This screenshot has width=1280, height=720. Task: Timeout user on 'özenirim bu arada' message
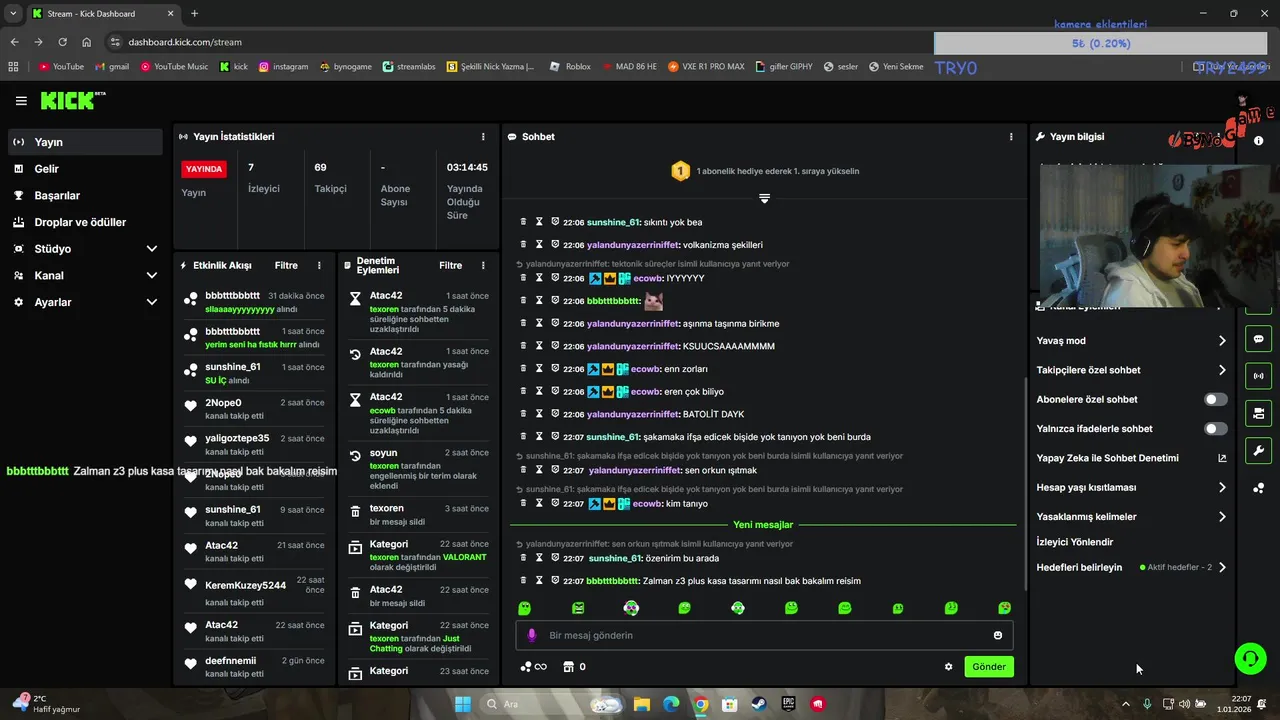coord(539,558)
